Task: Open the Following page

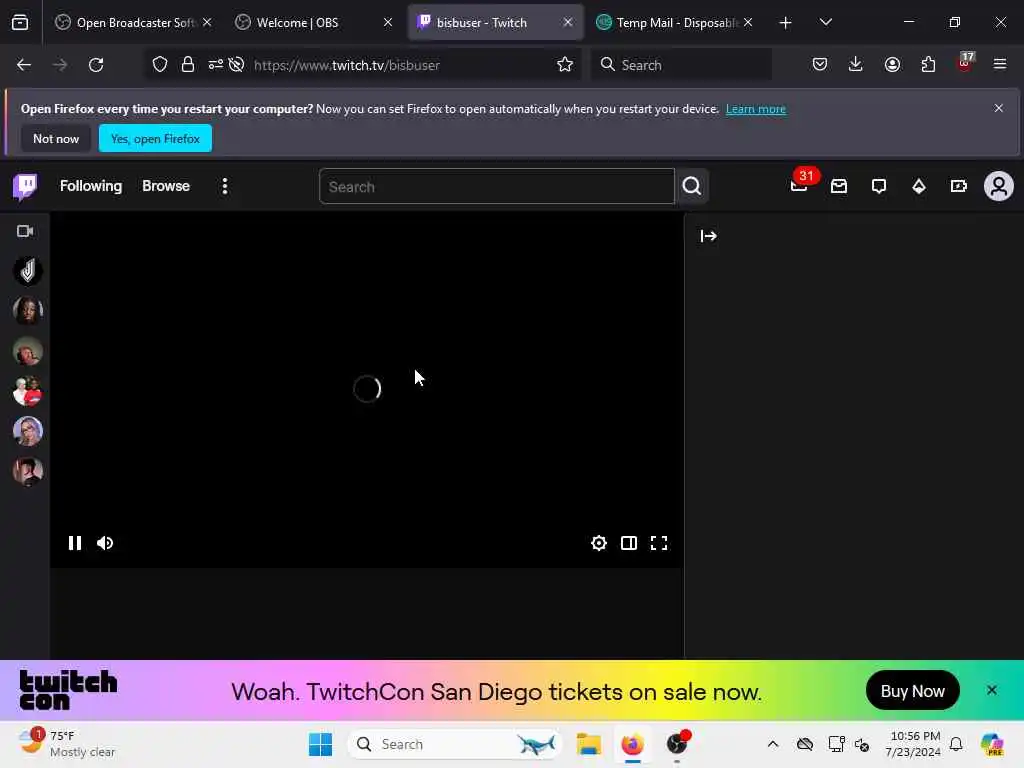Action: tap(91, 186)
